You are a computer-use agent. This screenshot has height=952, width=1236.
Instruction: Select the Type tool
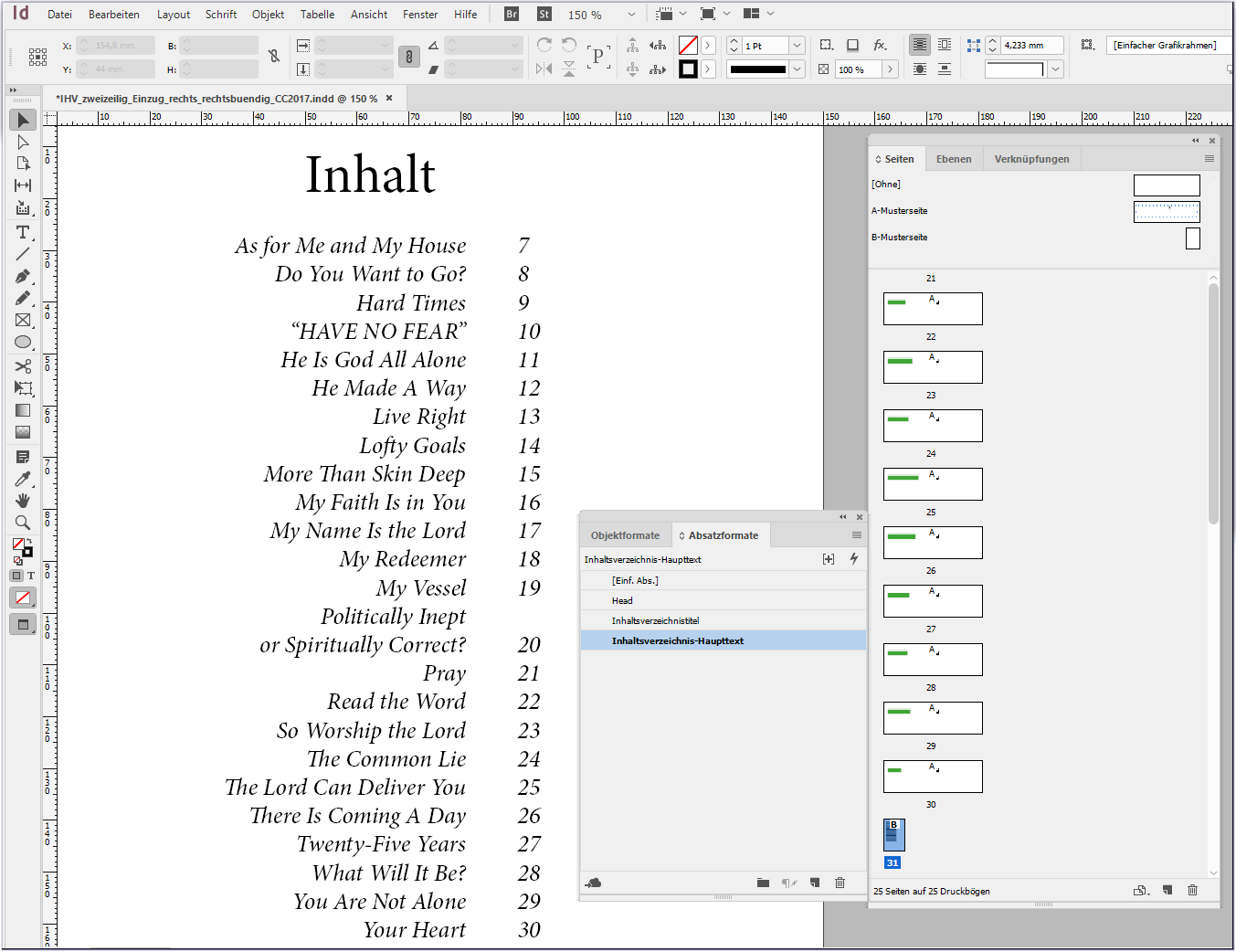[23, 233]
